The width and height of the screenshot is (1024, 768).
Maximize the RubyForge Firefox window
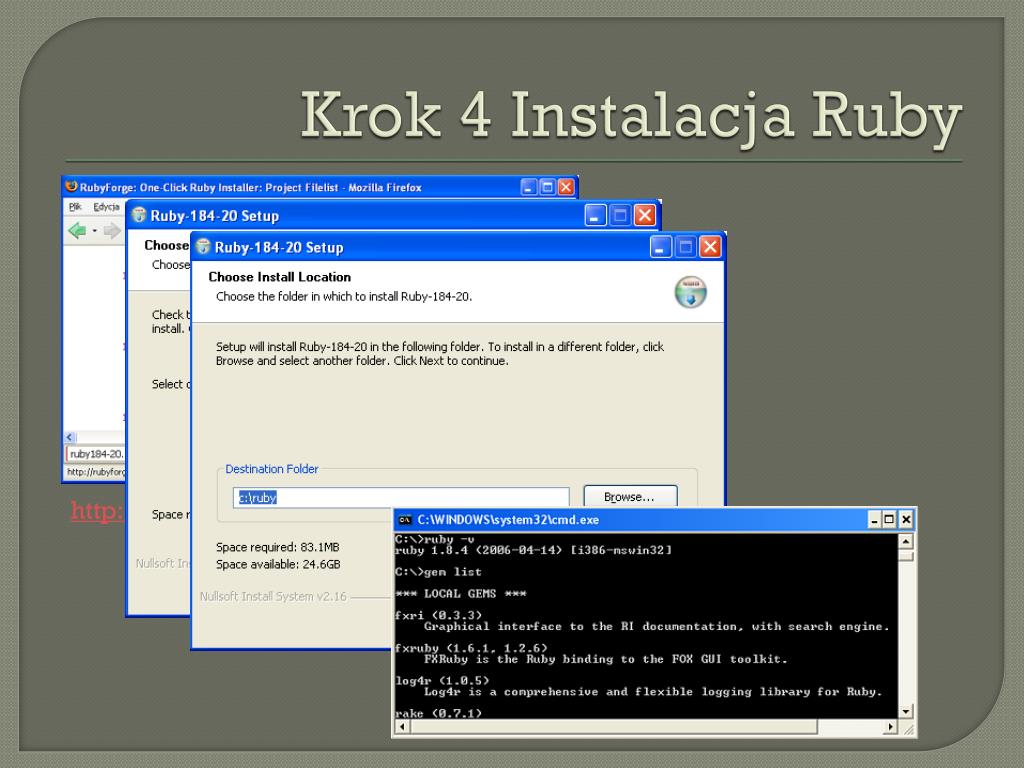coord(548,187)
